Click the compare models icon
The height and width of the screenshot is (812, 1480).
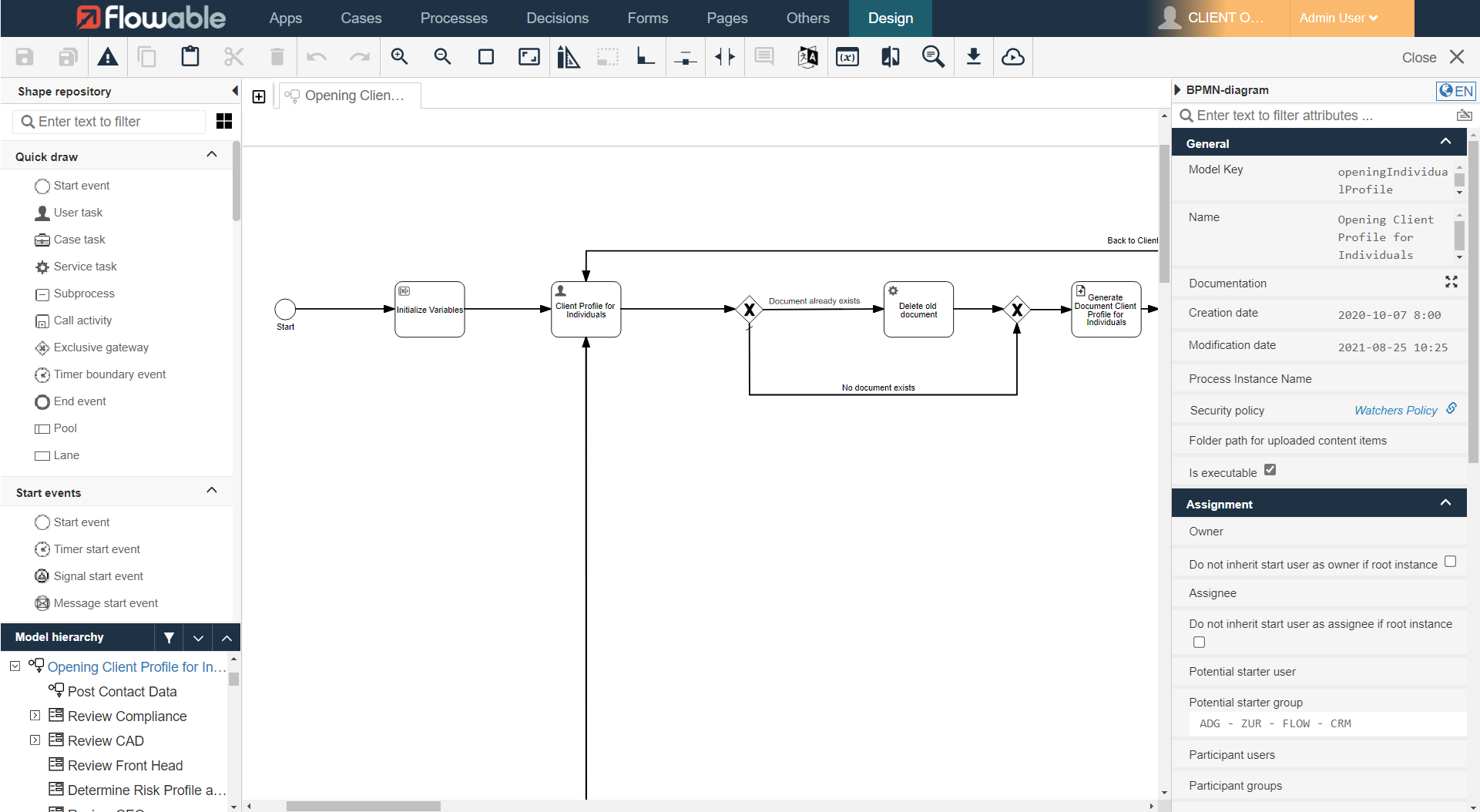pos(890,56)
